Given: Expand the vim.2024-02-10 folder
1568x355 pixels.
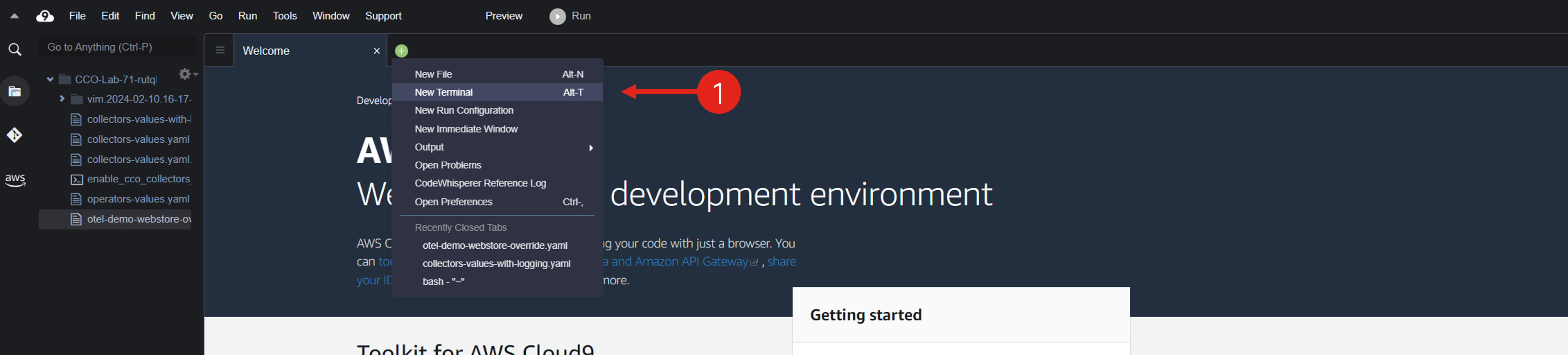Looking at the screenshot, I should [x=62, y=98].
